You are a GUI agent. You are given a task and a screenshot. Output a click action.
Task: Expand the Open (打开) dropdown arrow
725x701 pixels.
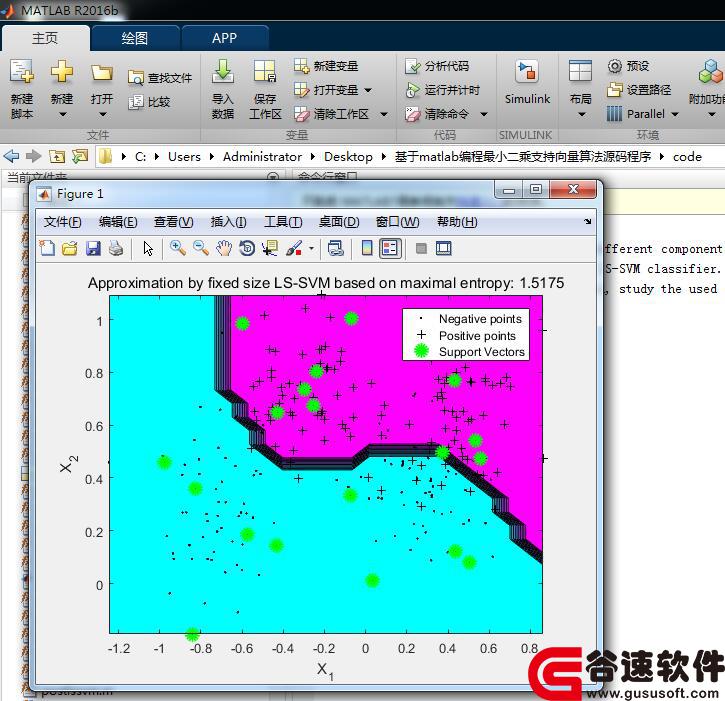103,114
